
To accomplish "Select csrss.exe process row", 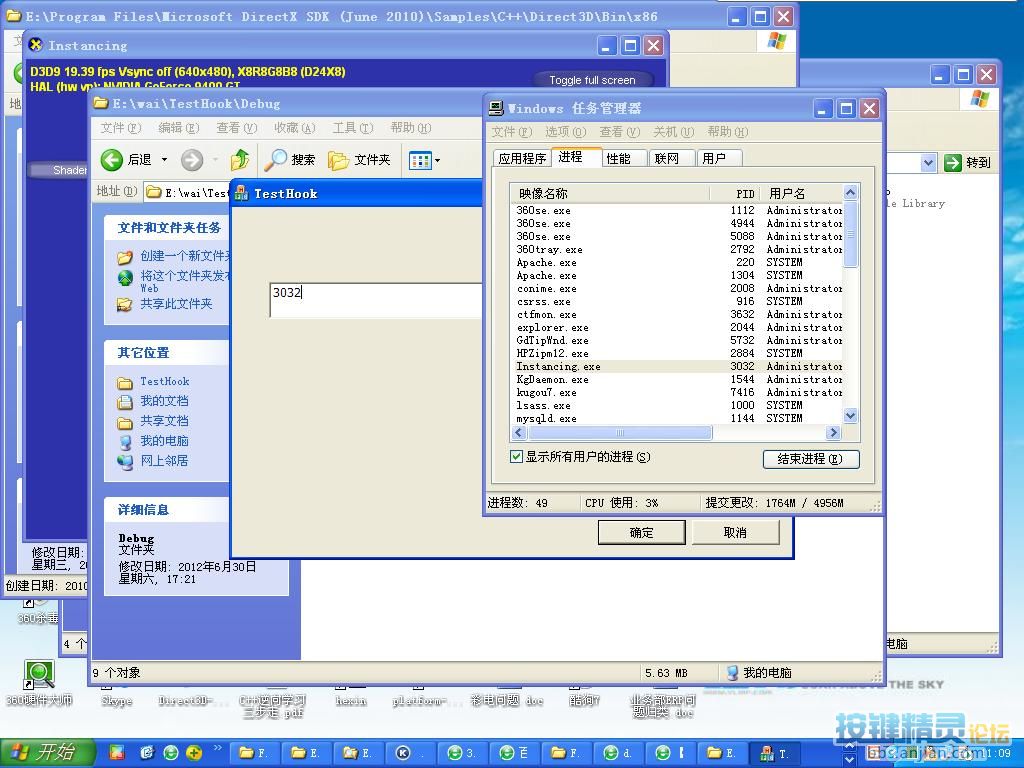I will [x=677, y=301].
